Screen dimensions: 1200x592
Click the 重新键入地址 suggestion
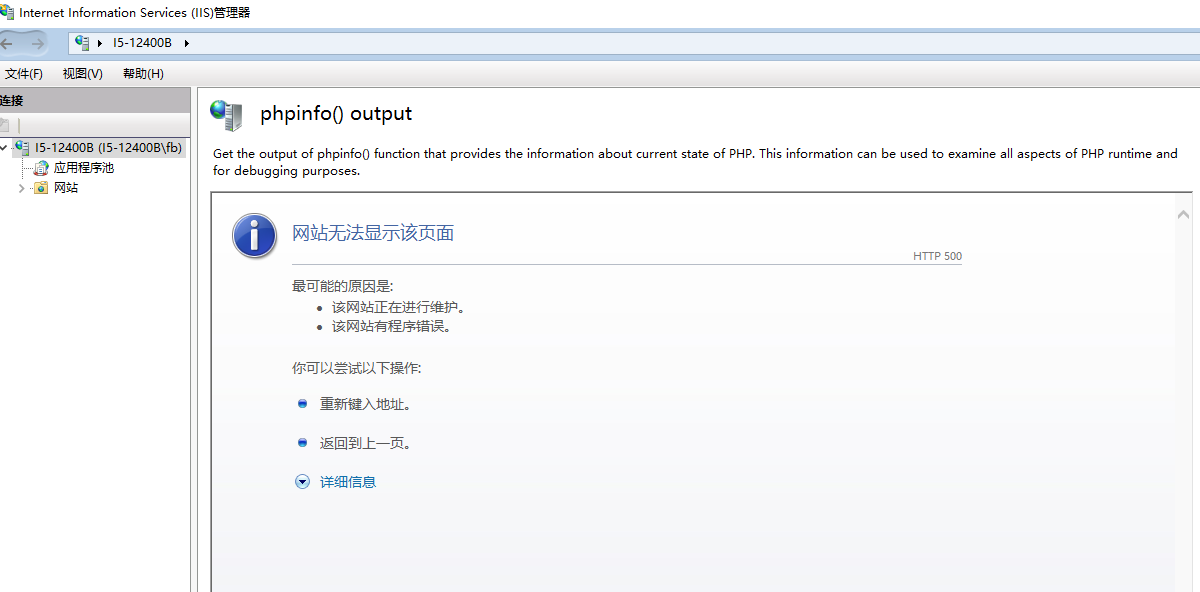click(366, 404)
